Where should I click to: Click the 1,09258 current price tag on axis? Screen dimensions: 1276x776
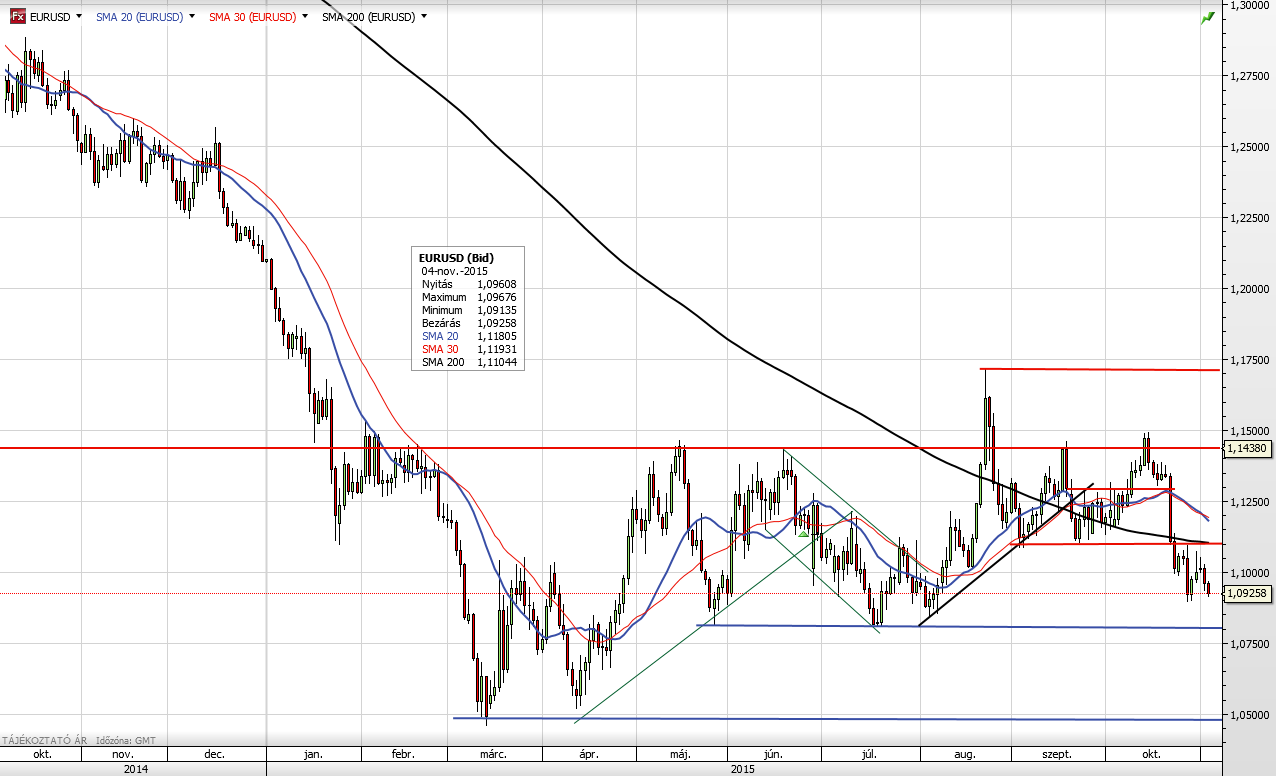click(1249, 593)
